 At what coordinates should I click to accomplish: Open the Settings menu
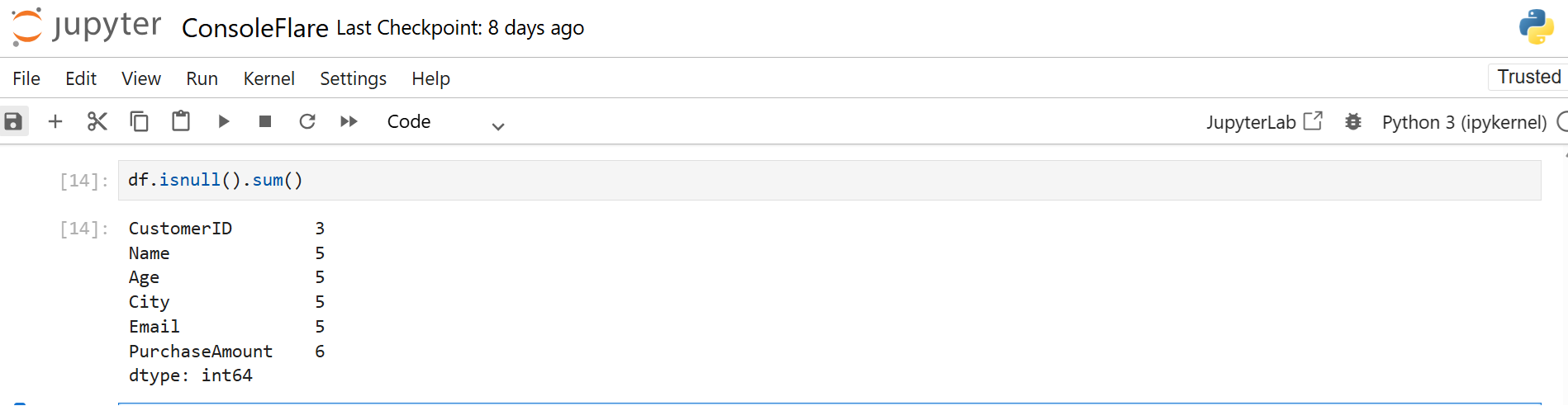click(353, 78)
